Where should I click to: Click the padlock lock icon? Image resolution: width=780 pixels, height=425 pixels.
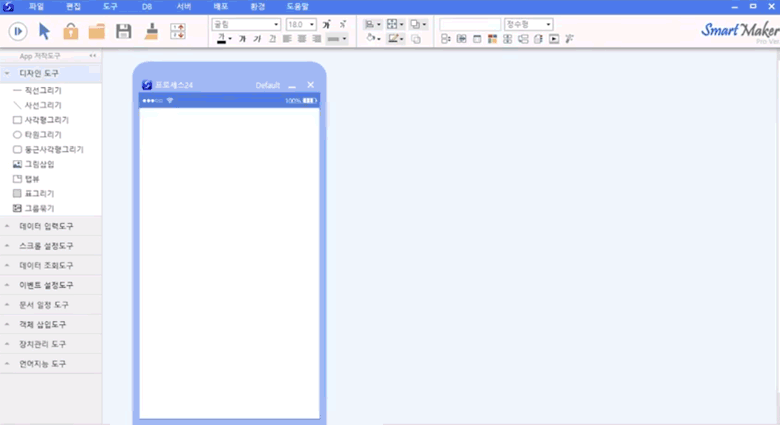click(70, 31)
